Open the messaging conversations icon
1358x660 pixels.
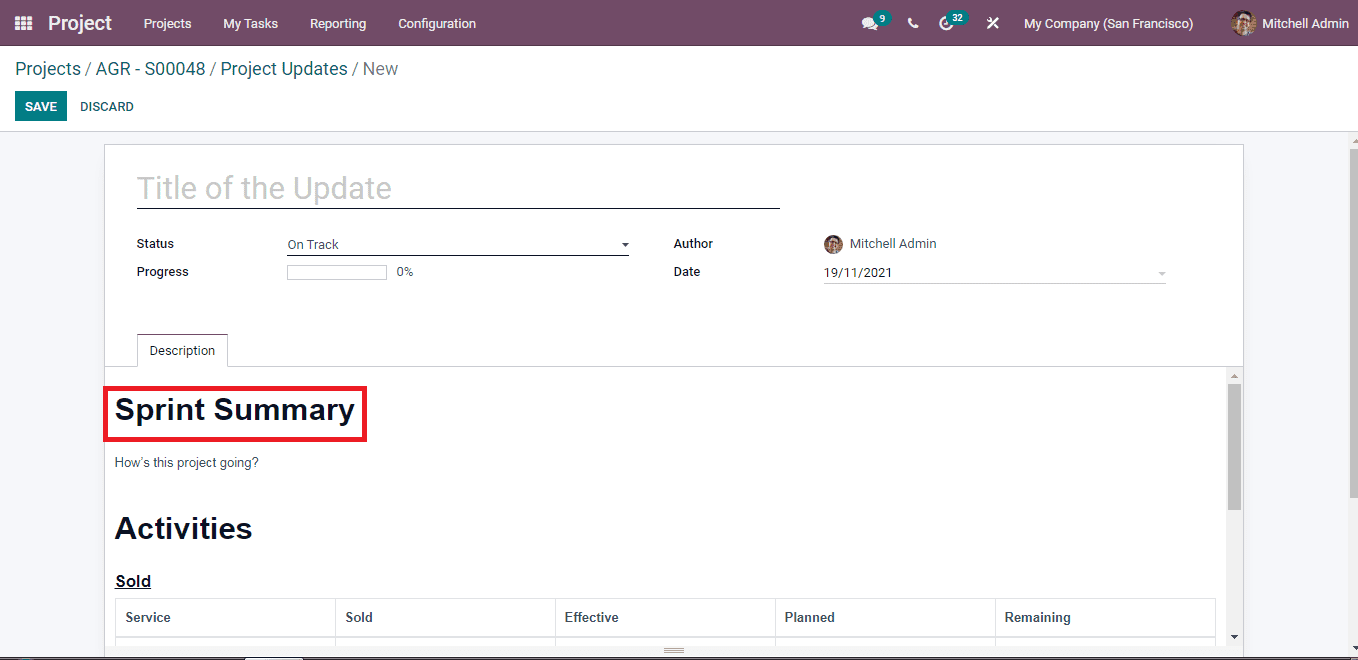[x=868, y=22]
